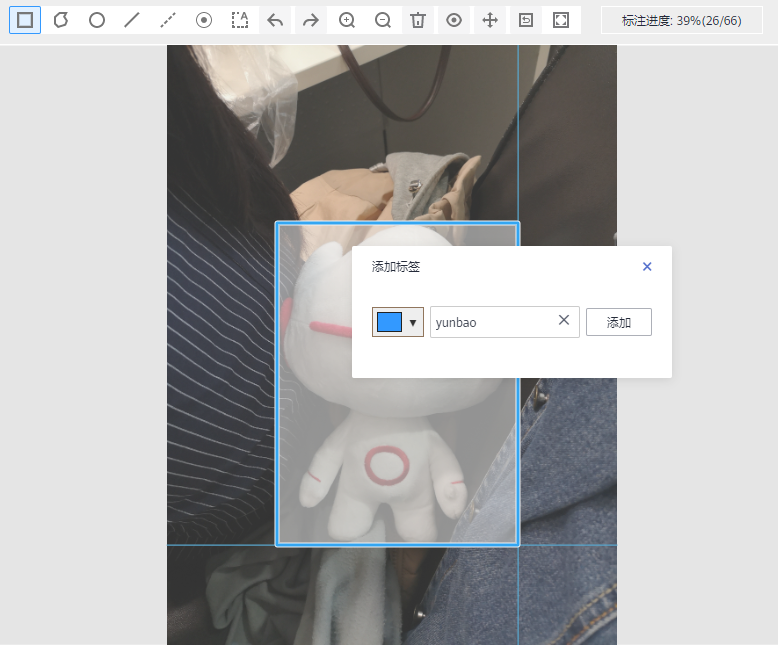Viewport: 778px width, 645px height.
Task: Select the text region tool
Action: click(x=240, y=20)
